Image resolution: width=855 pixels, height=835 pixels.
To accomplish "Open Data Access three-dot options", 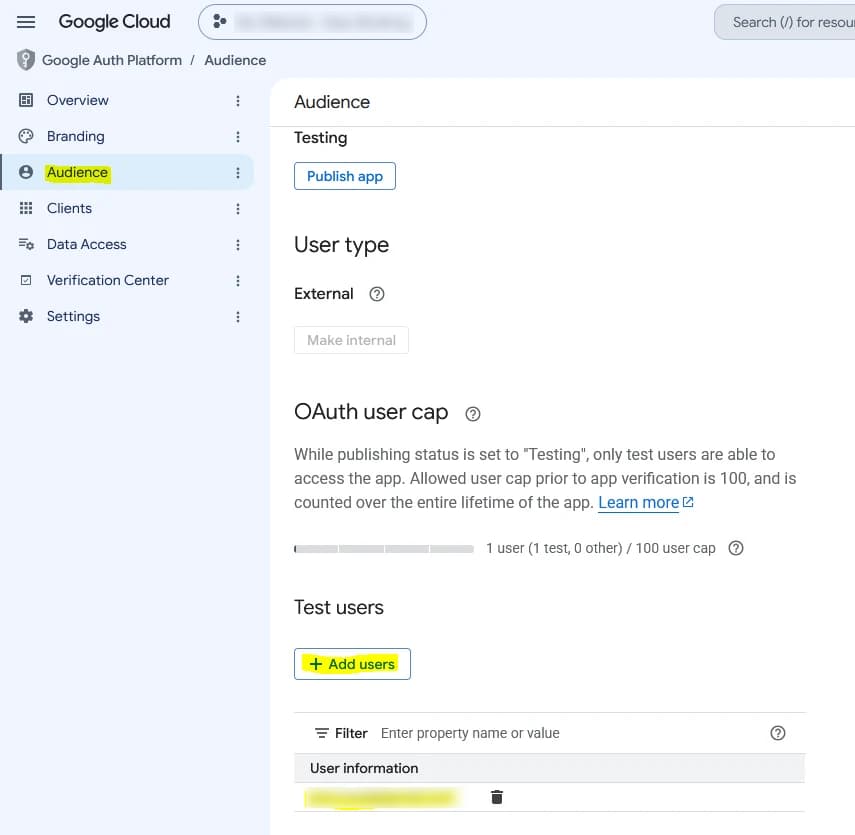I will point(238,245).
